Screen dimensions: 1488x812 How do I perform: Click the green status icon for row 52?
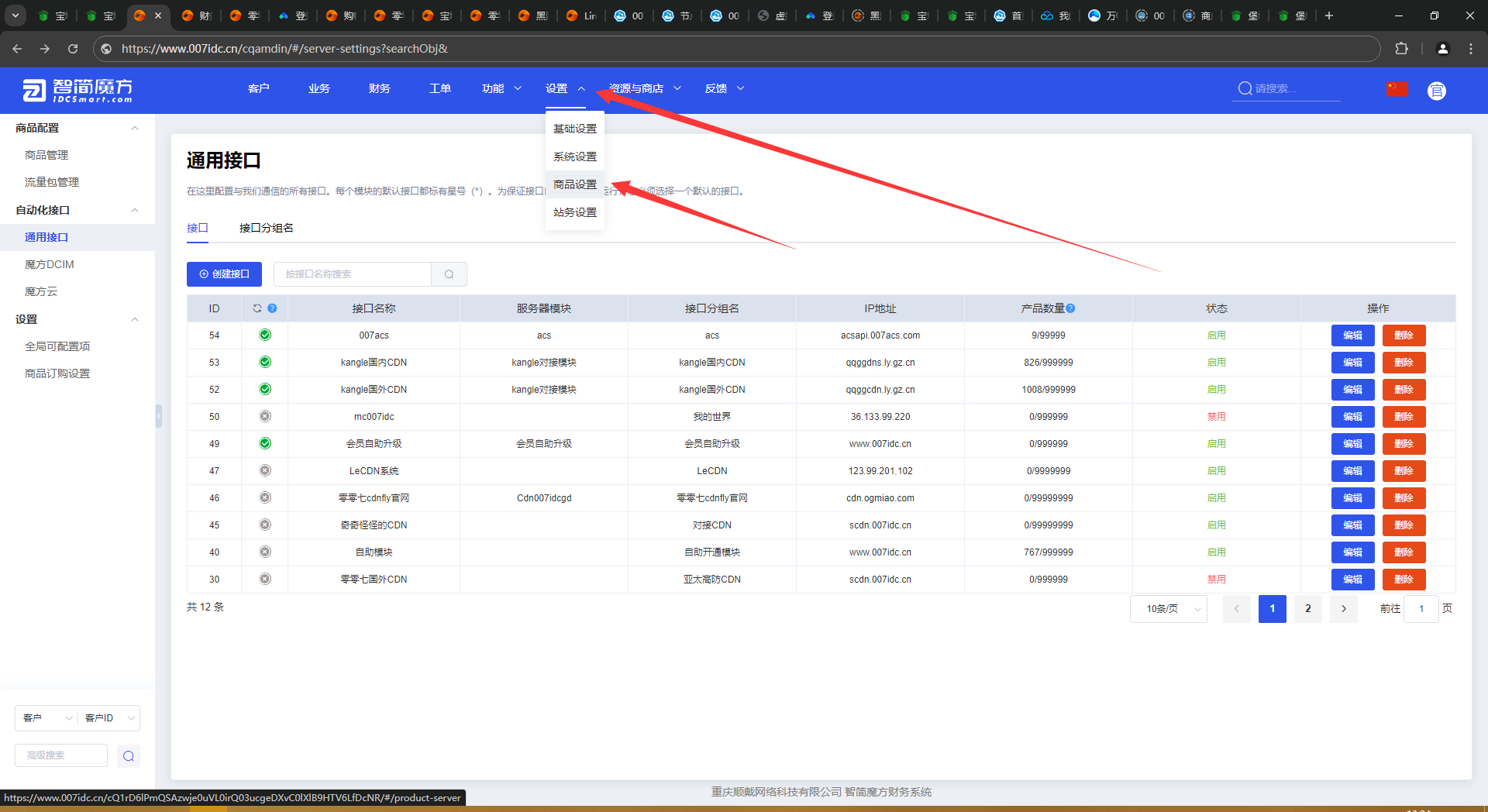tap(265, 389)
